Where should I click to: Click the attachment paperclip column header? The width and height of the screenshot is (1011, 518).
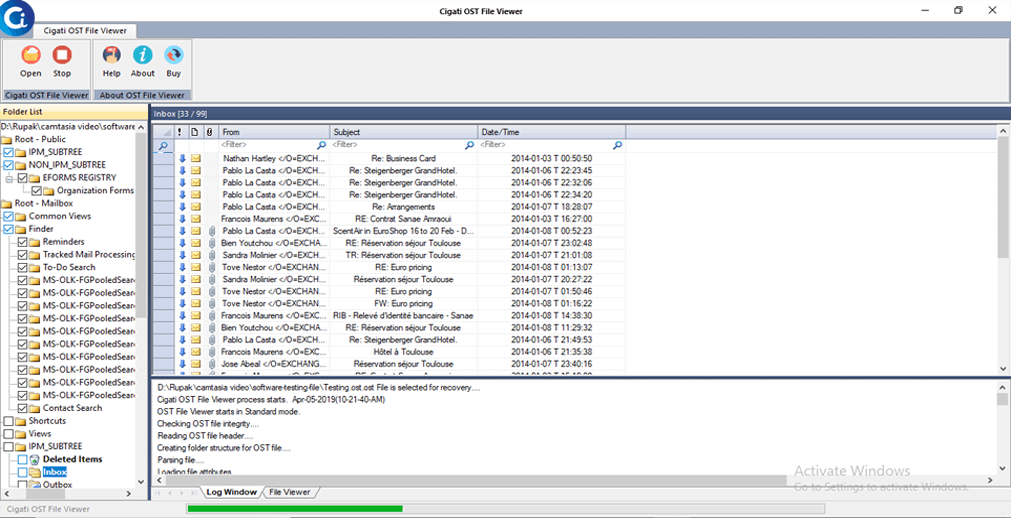tap(210, 132)
